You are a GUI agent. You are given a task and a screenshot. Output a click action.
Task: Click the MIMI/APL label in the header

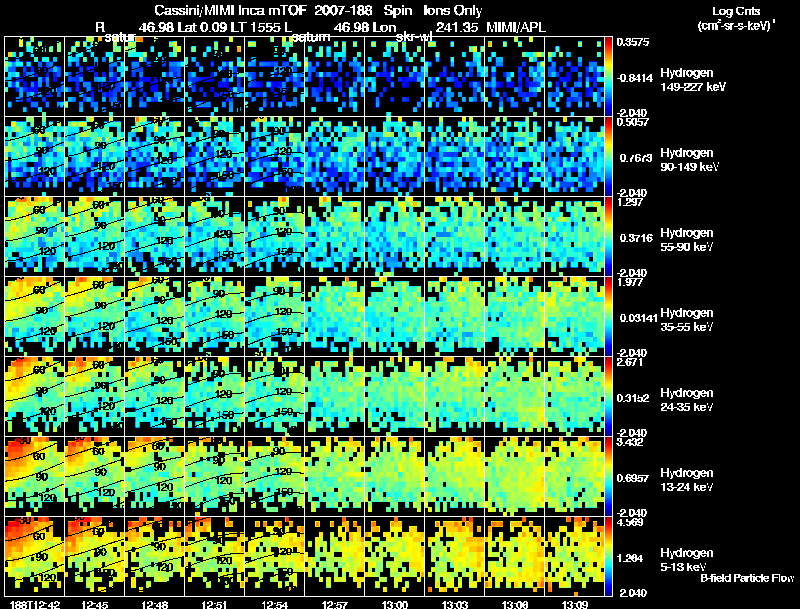pos(516,27)
